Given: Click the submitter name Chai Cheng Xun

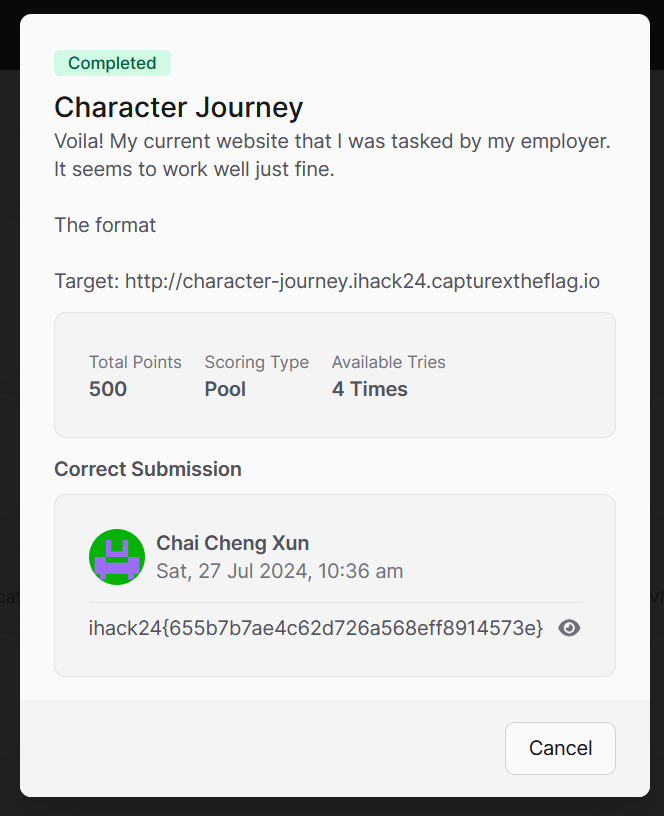Looking at the screenshot, I should [233, 543].
